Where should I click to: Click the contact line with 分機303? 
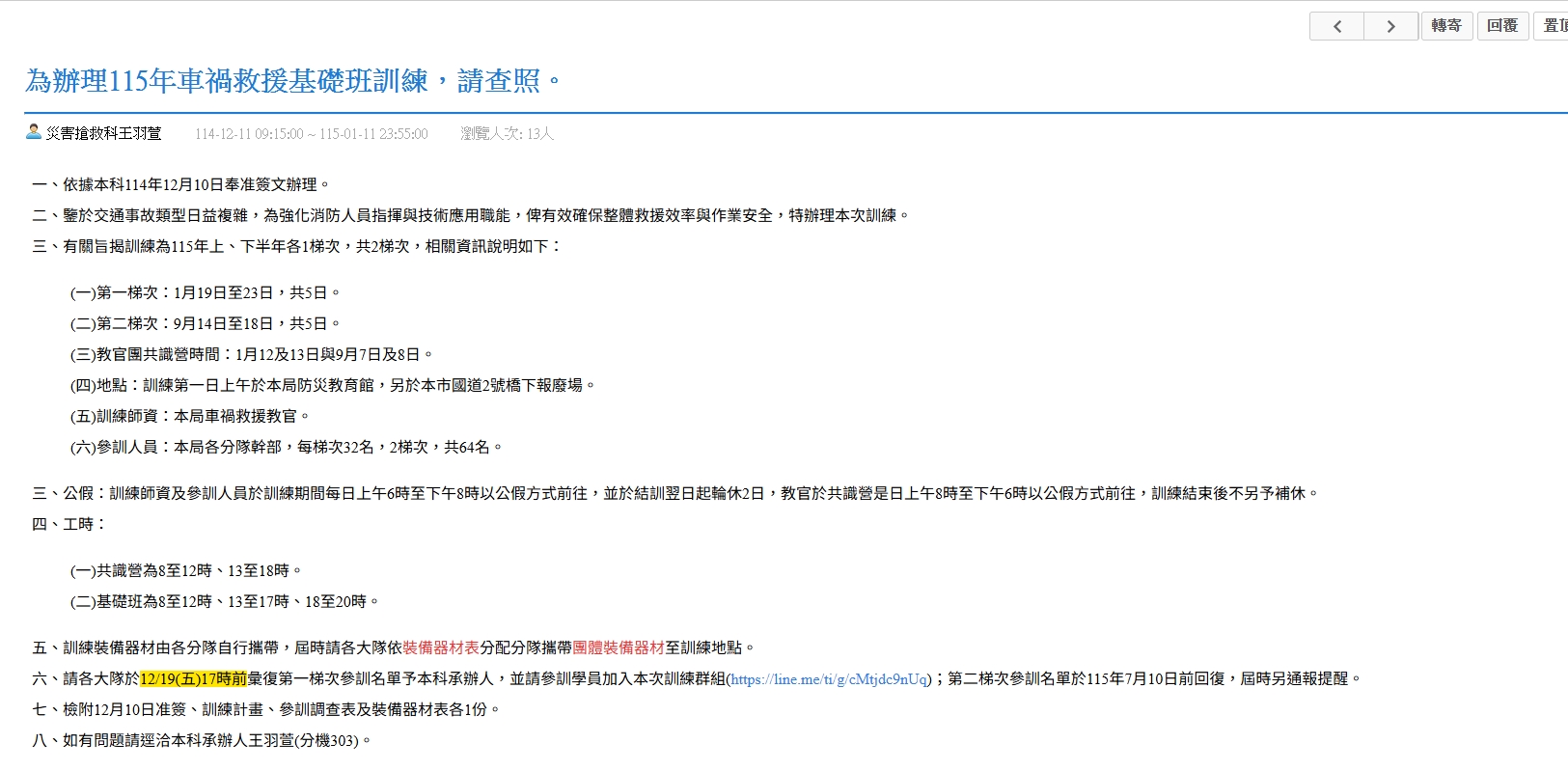click(x=201, y=740)
